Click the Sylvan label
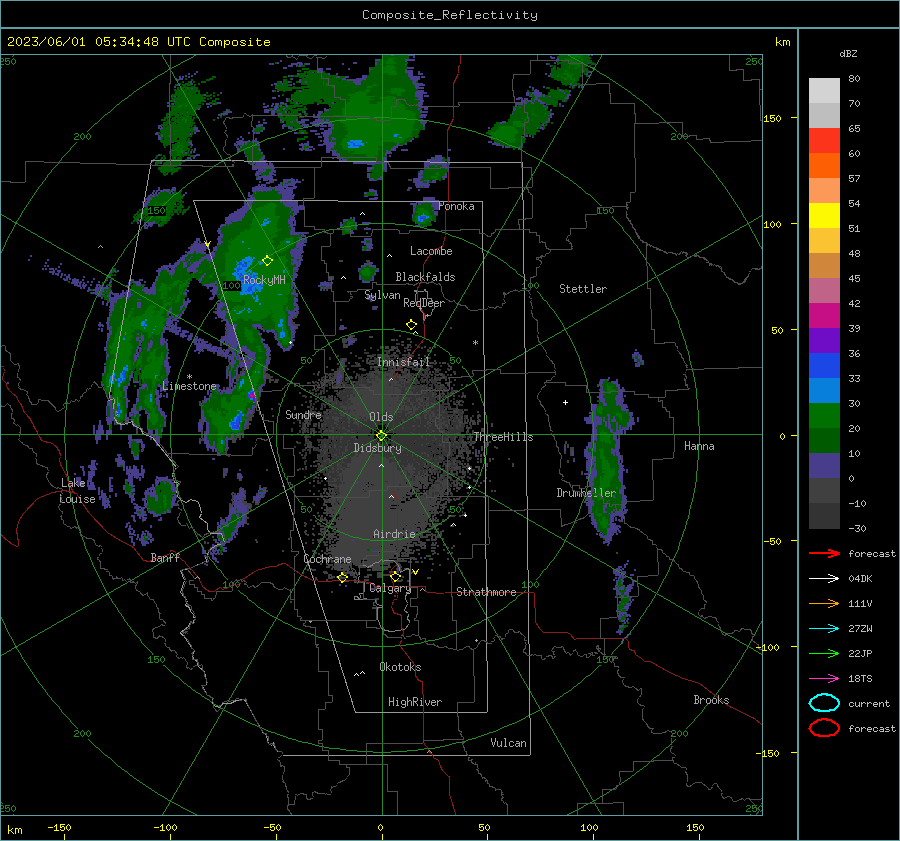The image size is (900, 841). 382,295
